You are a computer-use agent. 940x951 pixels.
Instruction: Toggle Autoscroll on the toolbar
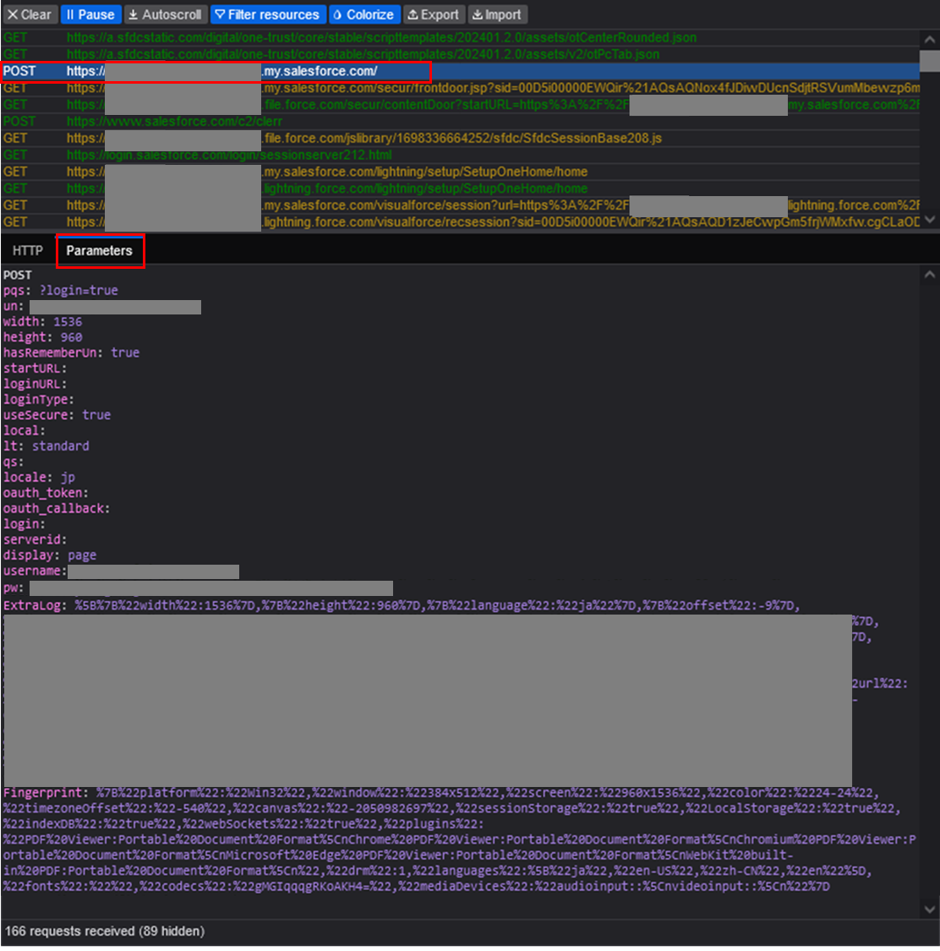coord(165,15)
